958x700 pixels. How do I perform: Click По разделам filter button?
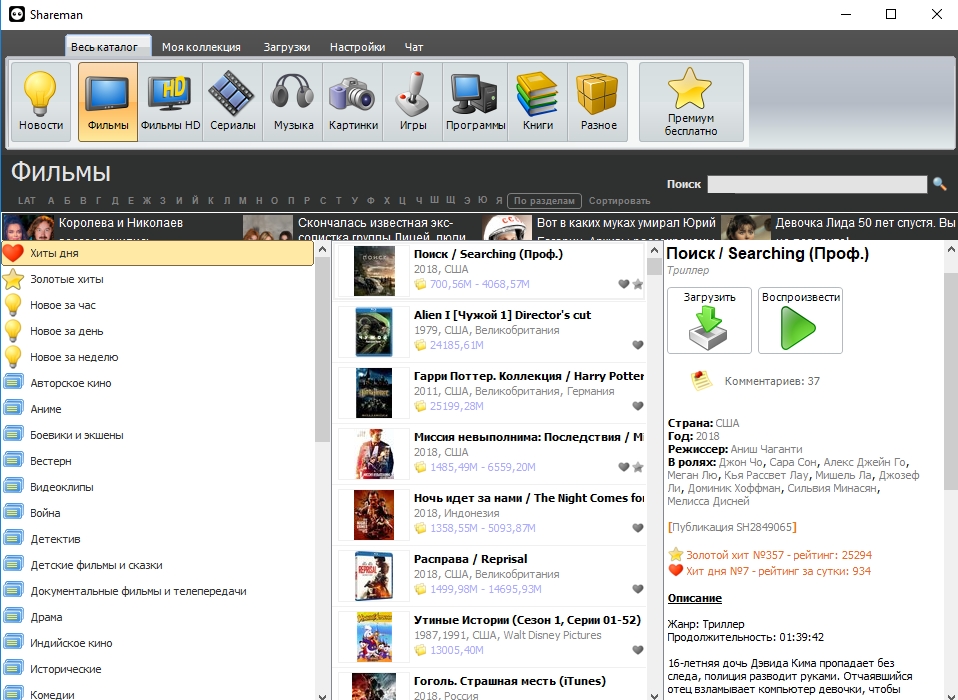pos(544,200)
